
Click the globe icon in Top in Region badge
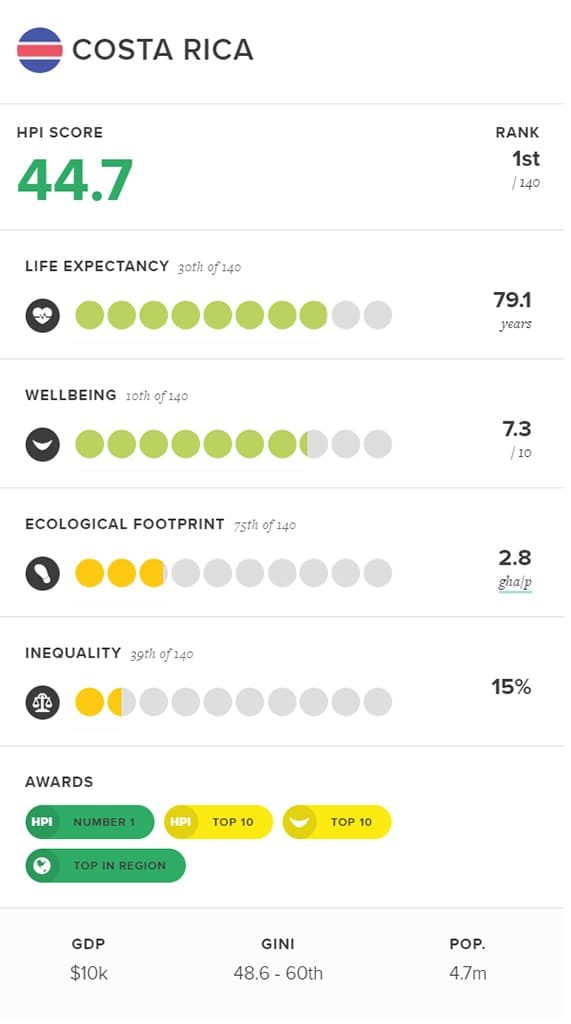point(42,865)
